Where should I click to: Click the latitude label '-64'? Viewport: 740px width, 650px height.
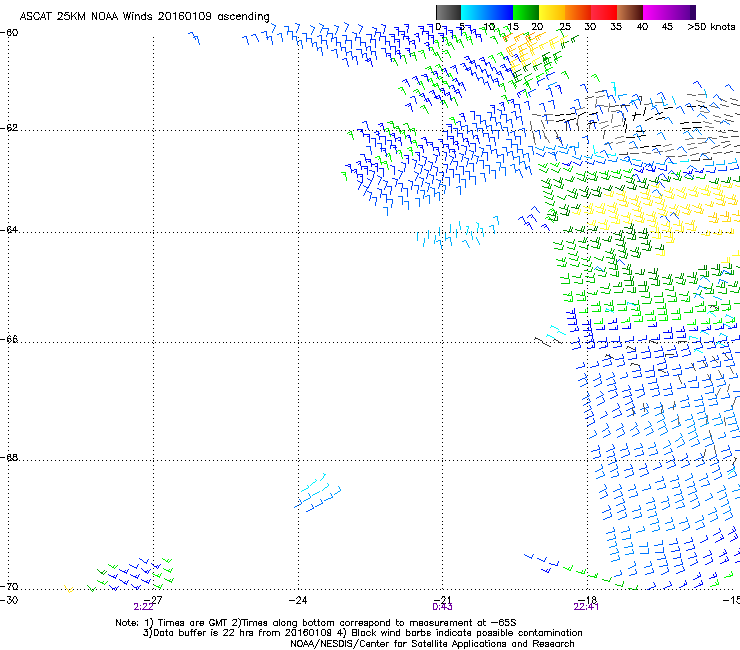(x=9, y=230)
